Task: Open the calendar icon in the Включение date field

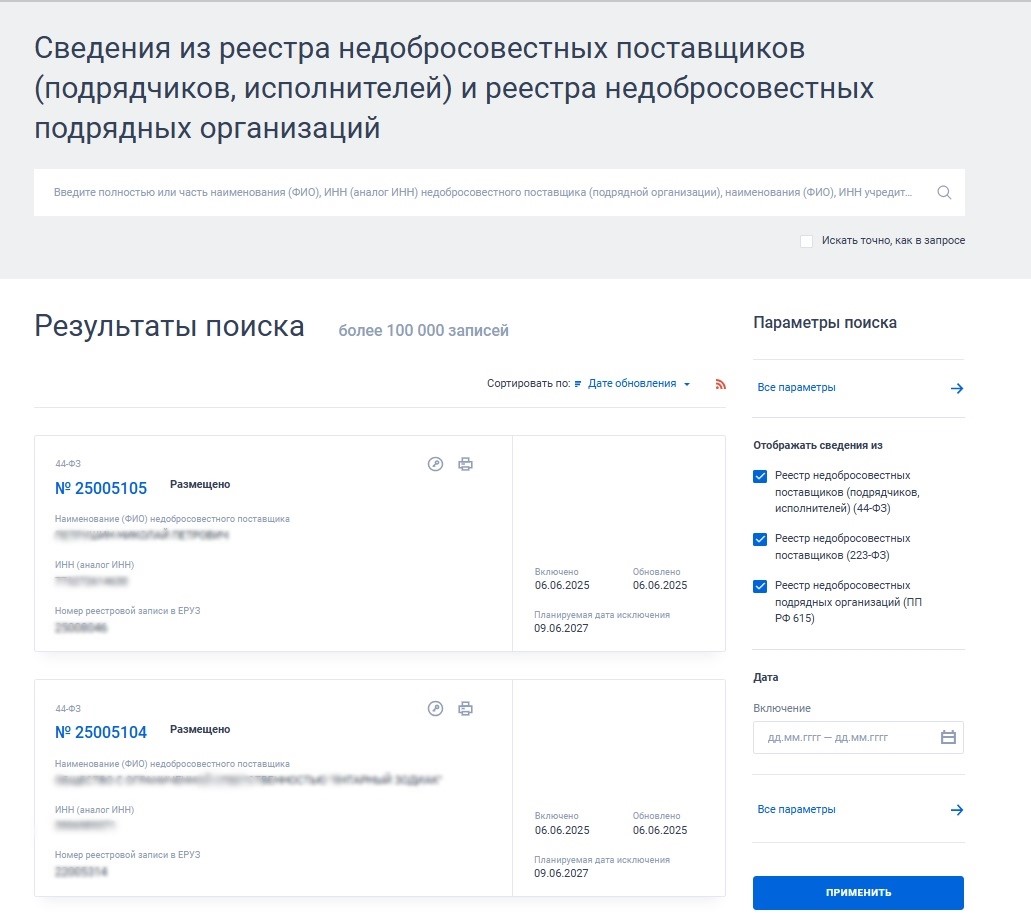Action: click(x=948, y=737)
